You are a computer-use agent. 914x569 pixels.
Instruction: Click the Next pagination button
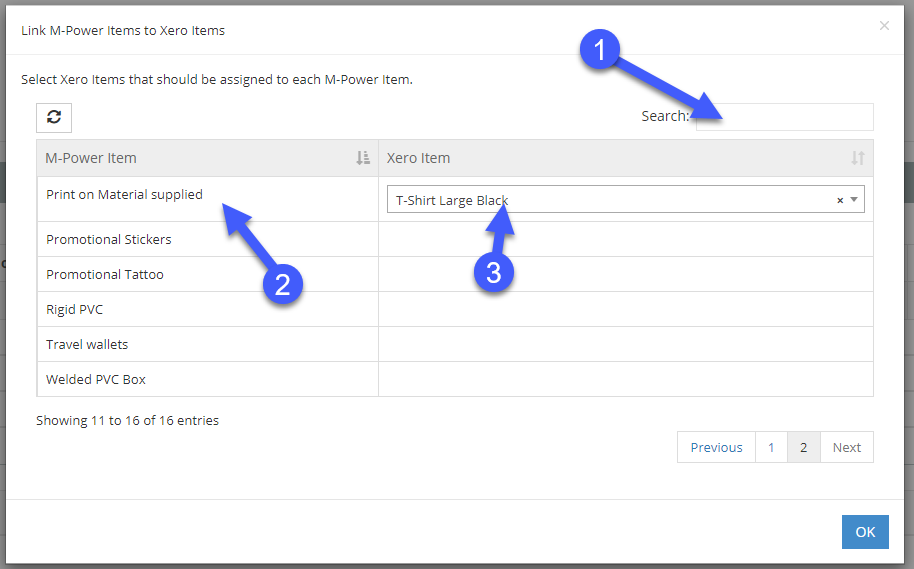846,447
